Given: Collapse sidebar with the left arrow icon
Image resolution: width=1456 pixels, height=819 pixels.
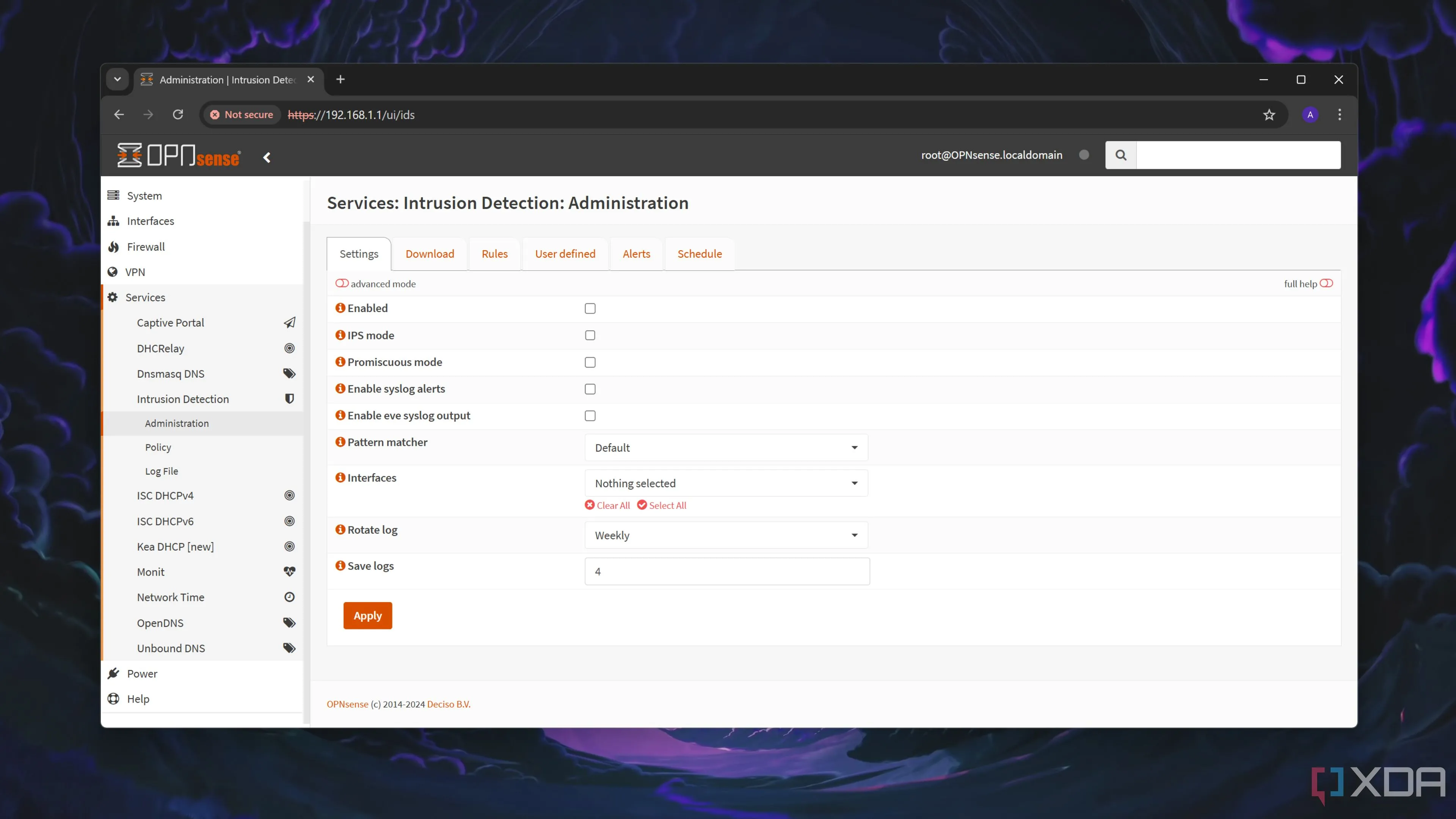Looking at the screenshot, I should [x=266, y=157].
